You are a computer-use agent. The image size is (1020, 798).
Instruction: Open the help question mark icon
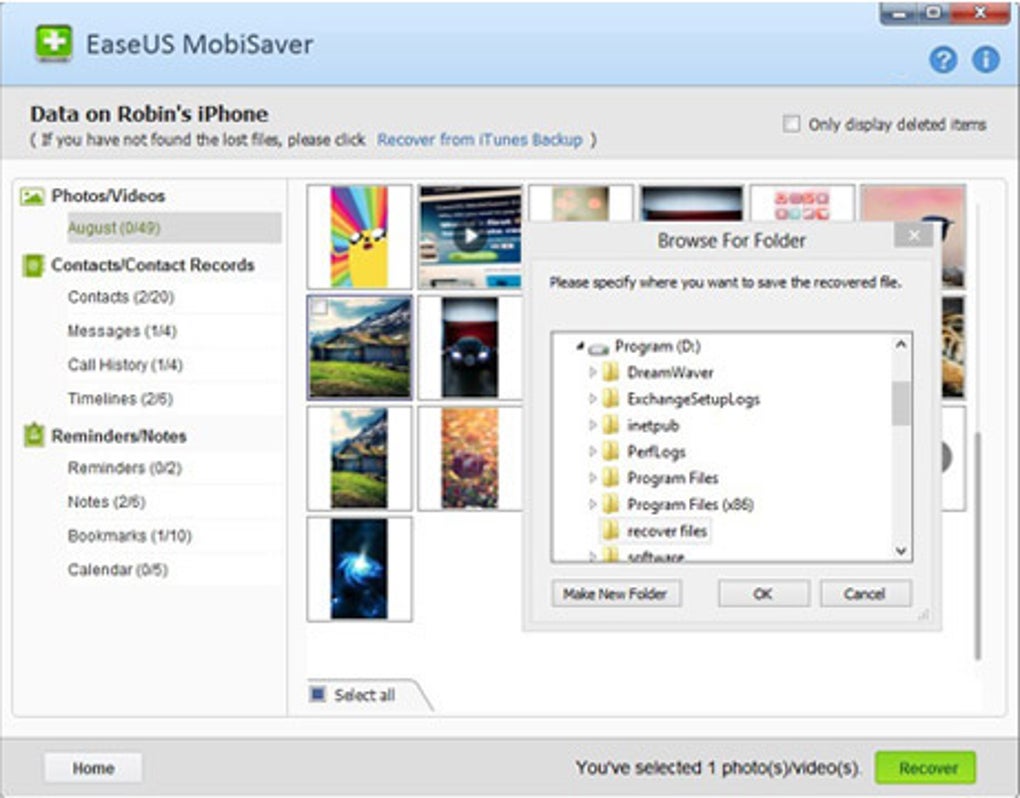[x=943, y=60]
